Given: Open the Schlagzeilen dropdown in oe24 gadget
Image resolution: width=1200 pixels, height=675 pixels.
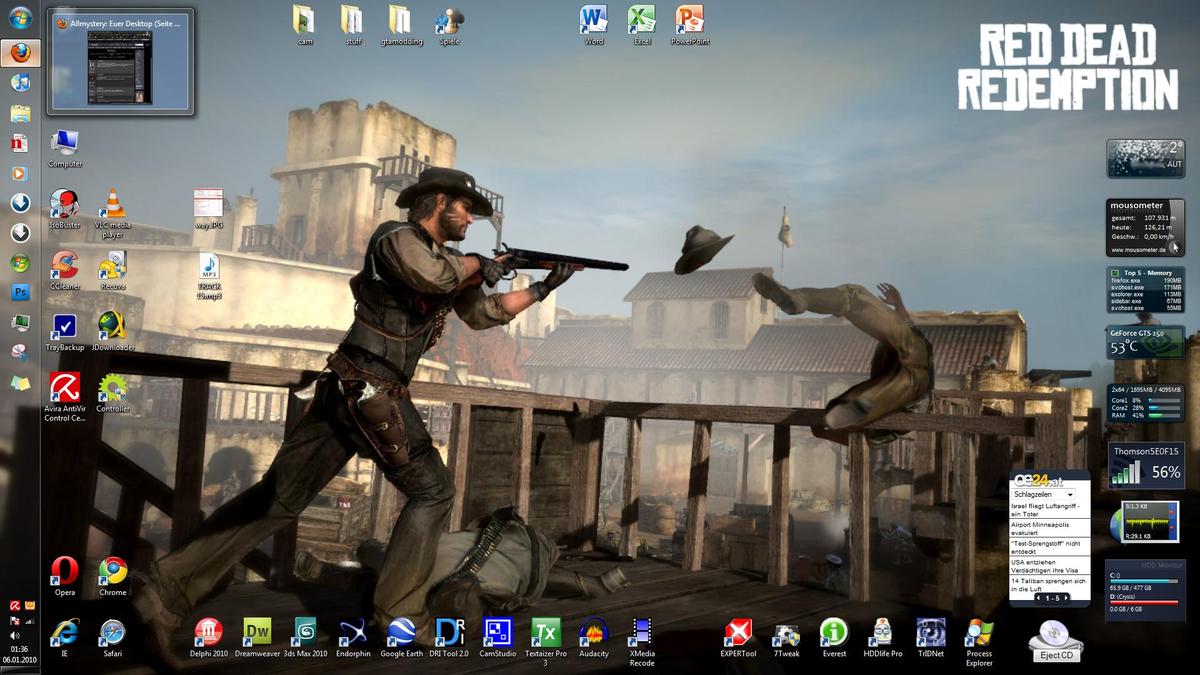Looking at the screenshot, I should [1043, 494].
